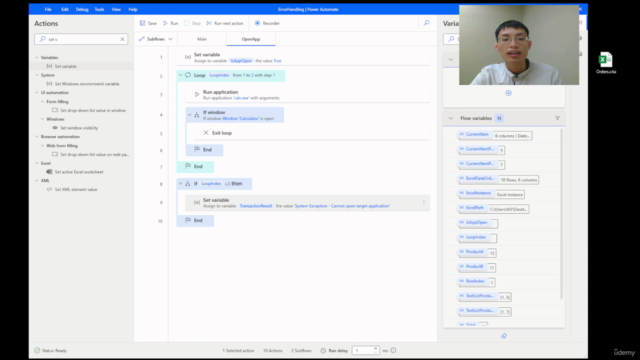The image size is (640, 360).
Task: Clear the actions search box with X
Action: 122,39
